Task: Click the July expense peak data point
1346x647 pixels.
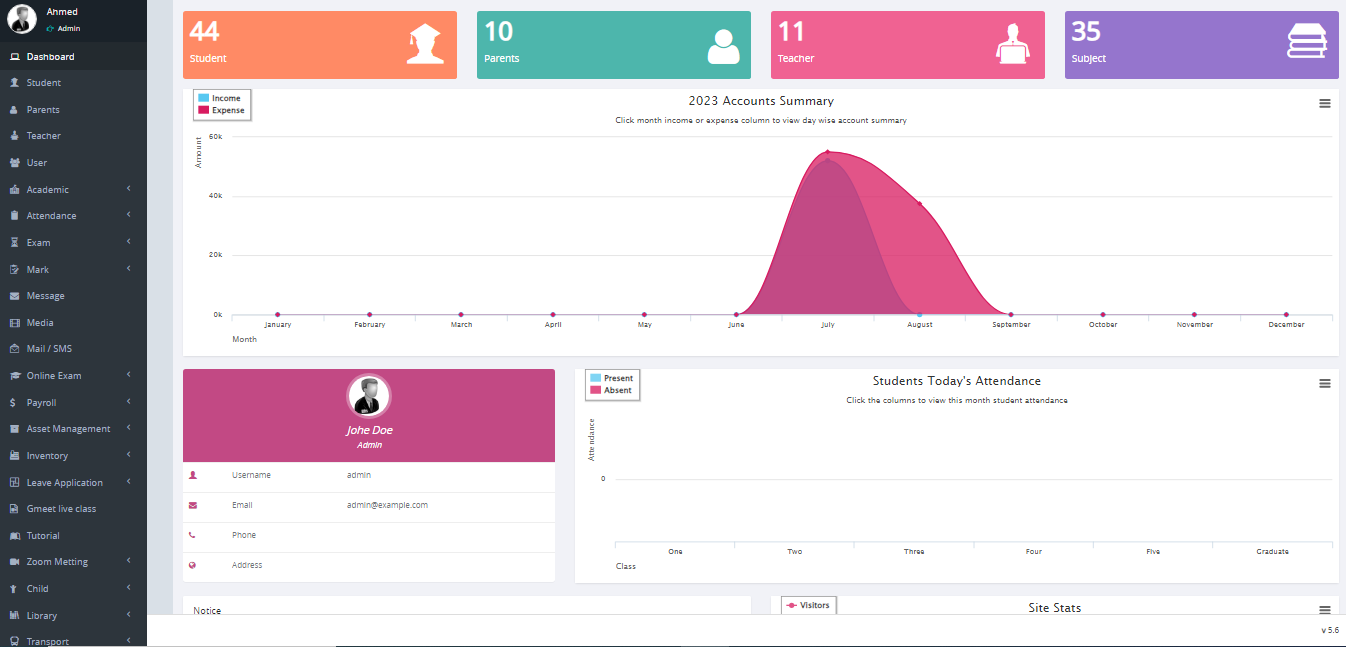Action: 827,152
